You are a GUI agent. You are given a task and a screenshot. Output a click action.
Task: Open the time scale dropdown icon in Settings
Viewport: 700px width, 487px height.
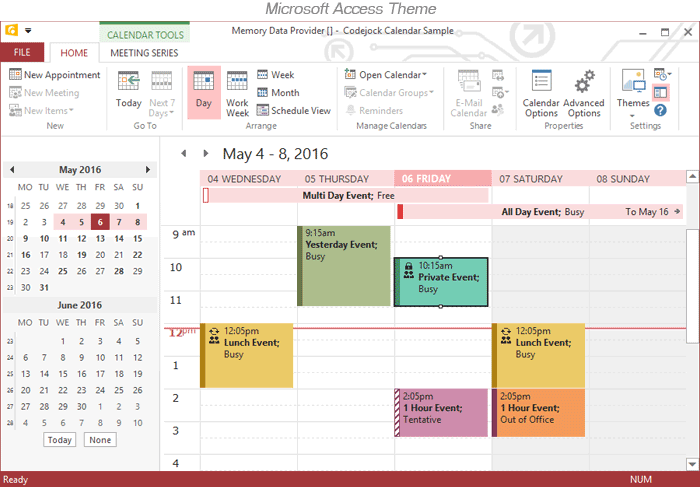tap(662, 74)
